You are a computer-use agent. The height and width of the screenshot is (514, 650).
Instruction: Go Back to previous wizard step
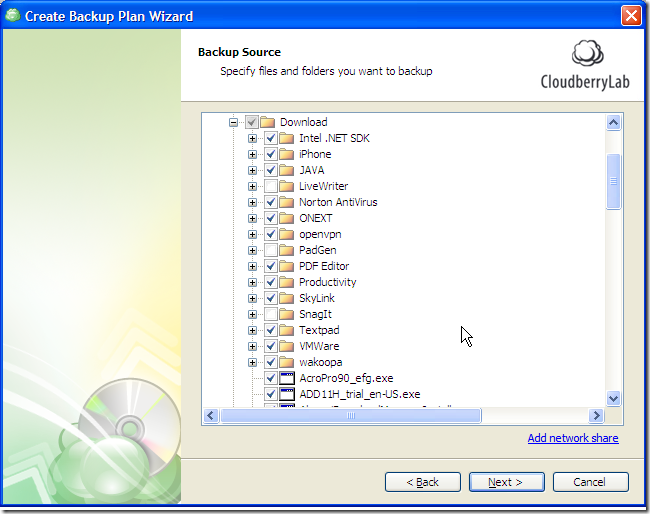tap(422, 482)
